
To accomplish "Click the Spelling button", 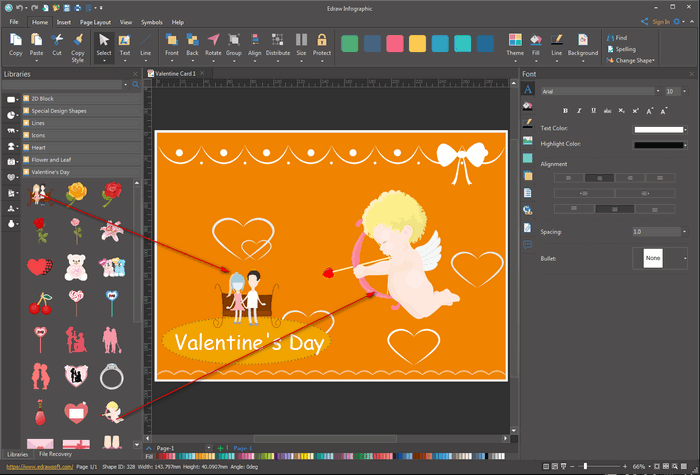I will coord(625,49).
